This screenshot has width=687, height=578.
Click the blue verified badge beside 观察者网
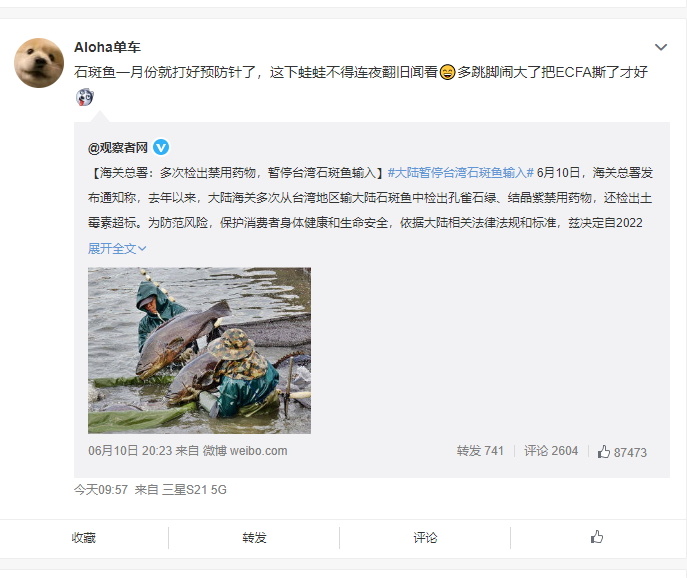(161, 148)
